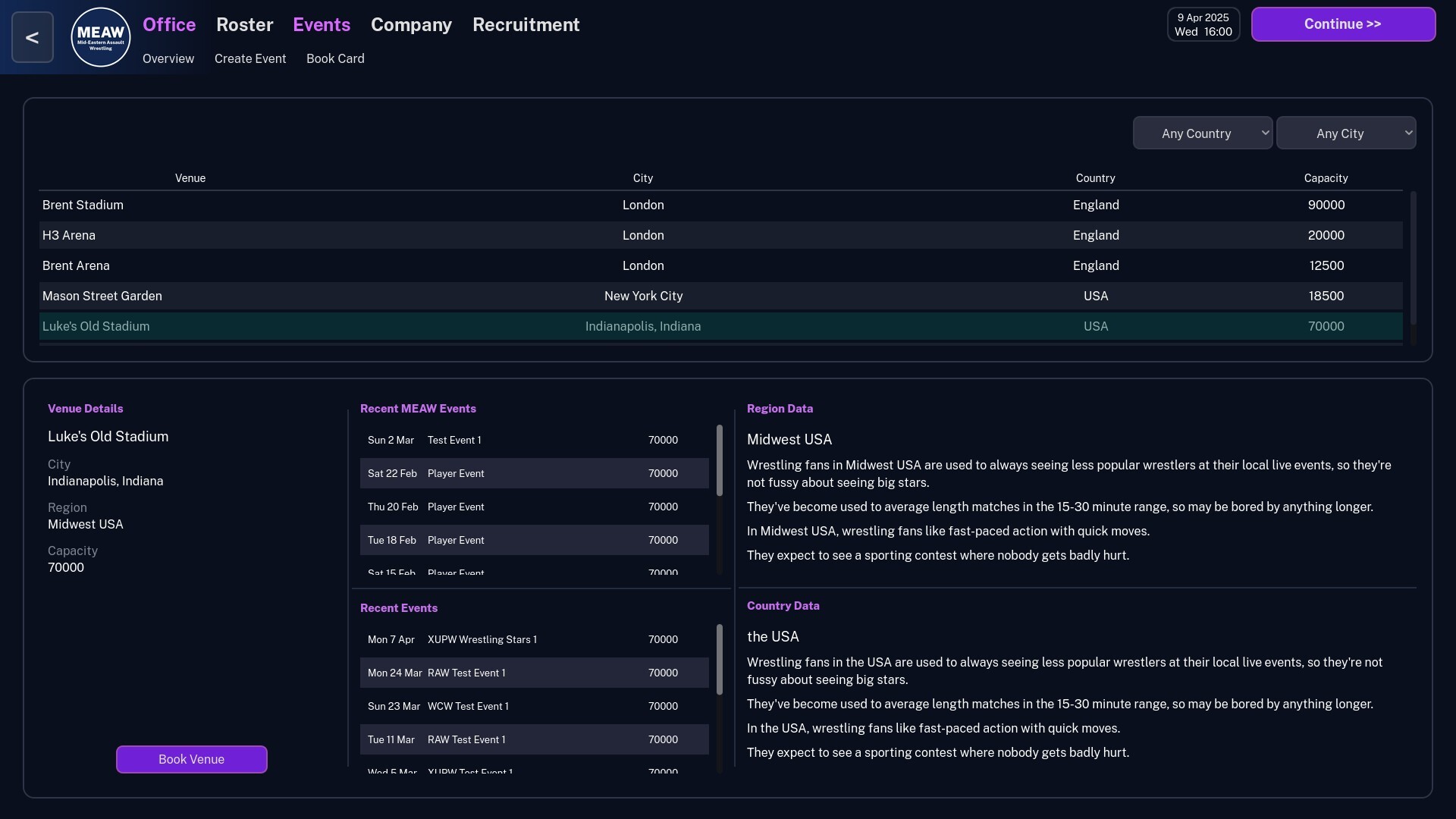1456x819 pixels.
Task: Click the Recent MEAW Events scrollbar
Action: (x=719, y=460)
